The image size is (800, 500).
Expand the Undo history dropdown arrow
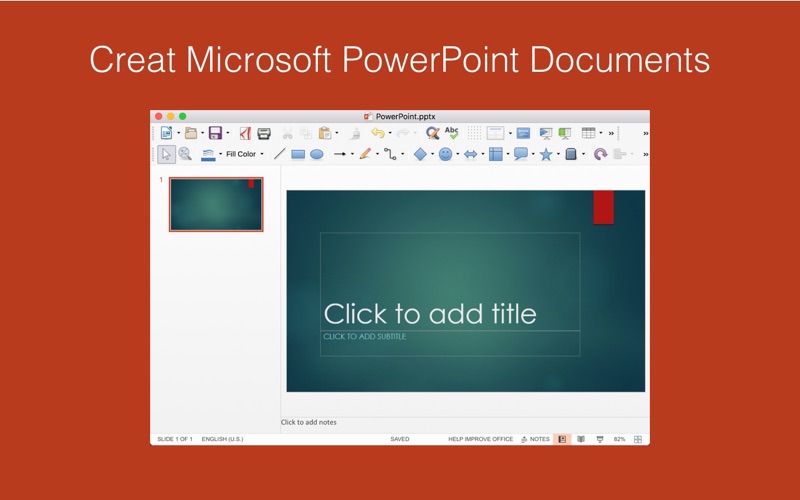tap(390, 133)
